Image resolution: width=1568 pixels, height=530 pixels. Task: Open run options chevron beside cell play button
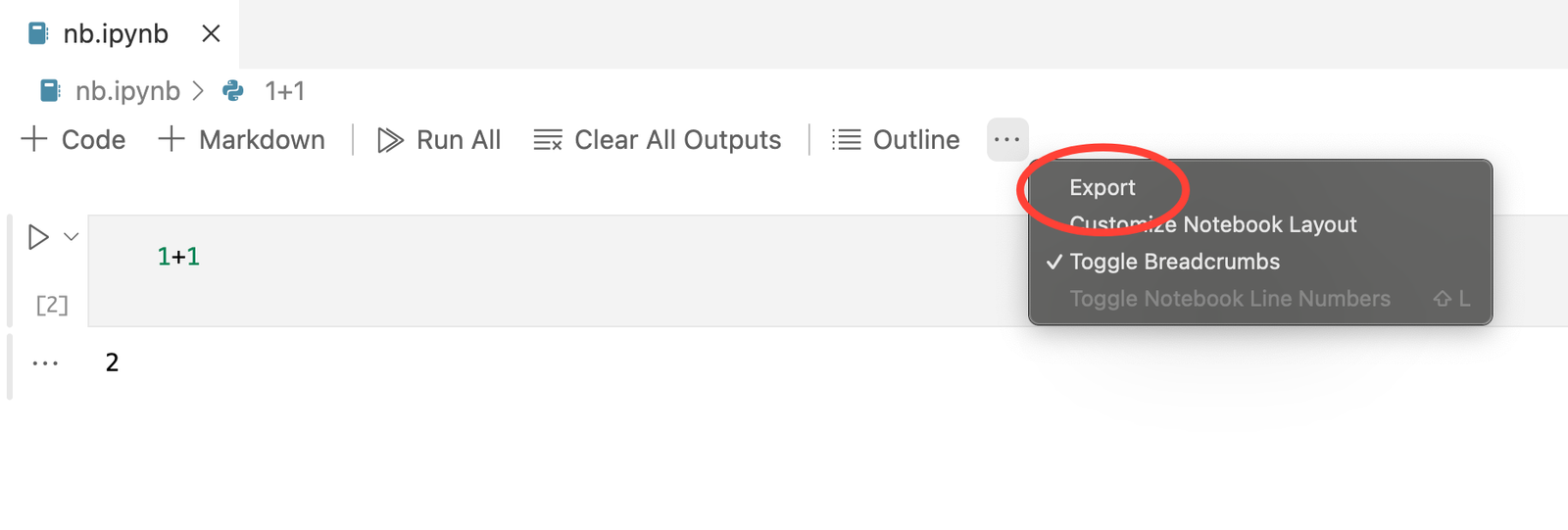point(72,237)
